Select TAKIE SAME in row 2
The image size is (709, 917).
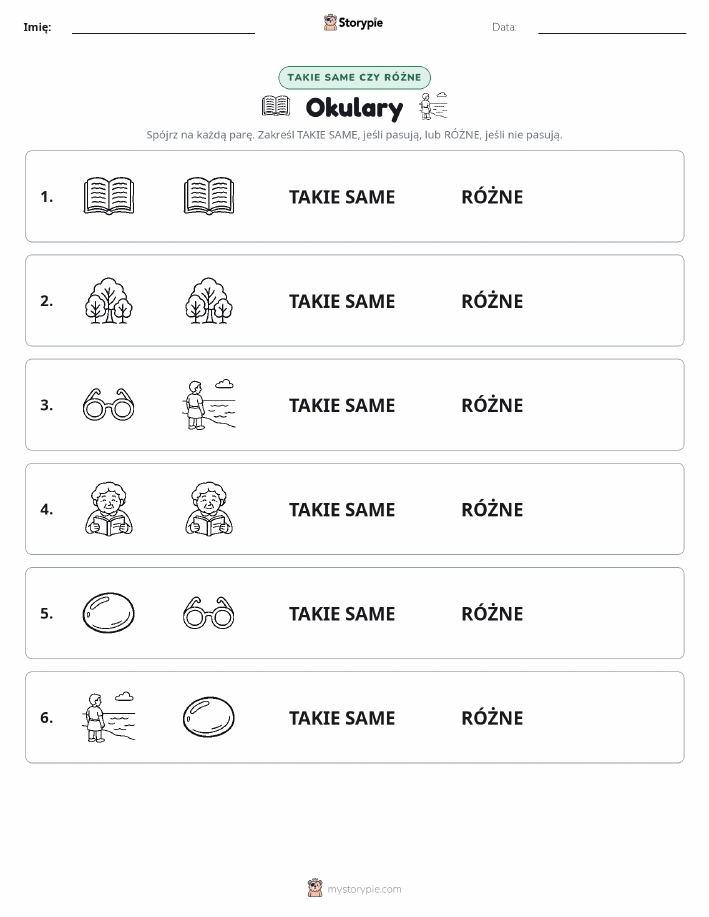point(342,301)
